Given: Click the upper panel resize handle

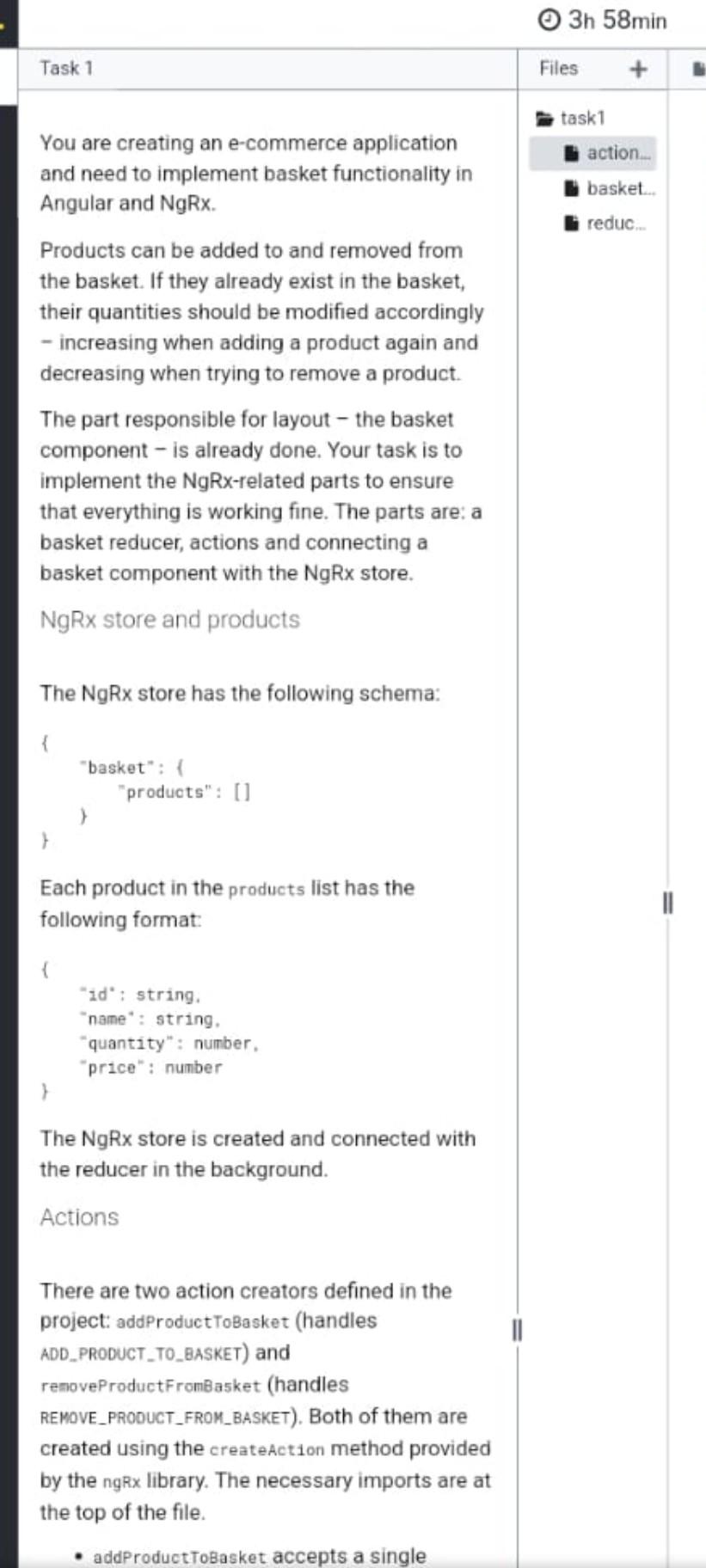Looking at the screenshot, I should tap(667, 902).
